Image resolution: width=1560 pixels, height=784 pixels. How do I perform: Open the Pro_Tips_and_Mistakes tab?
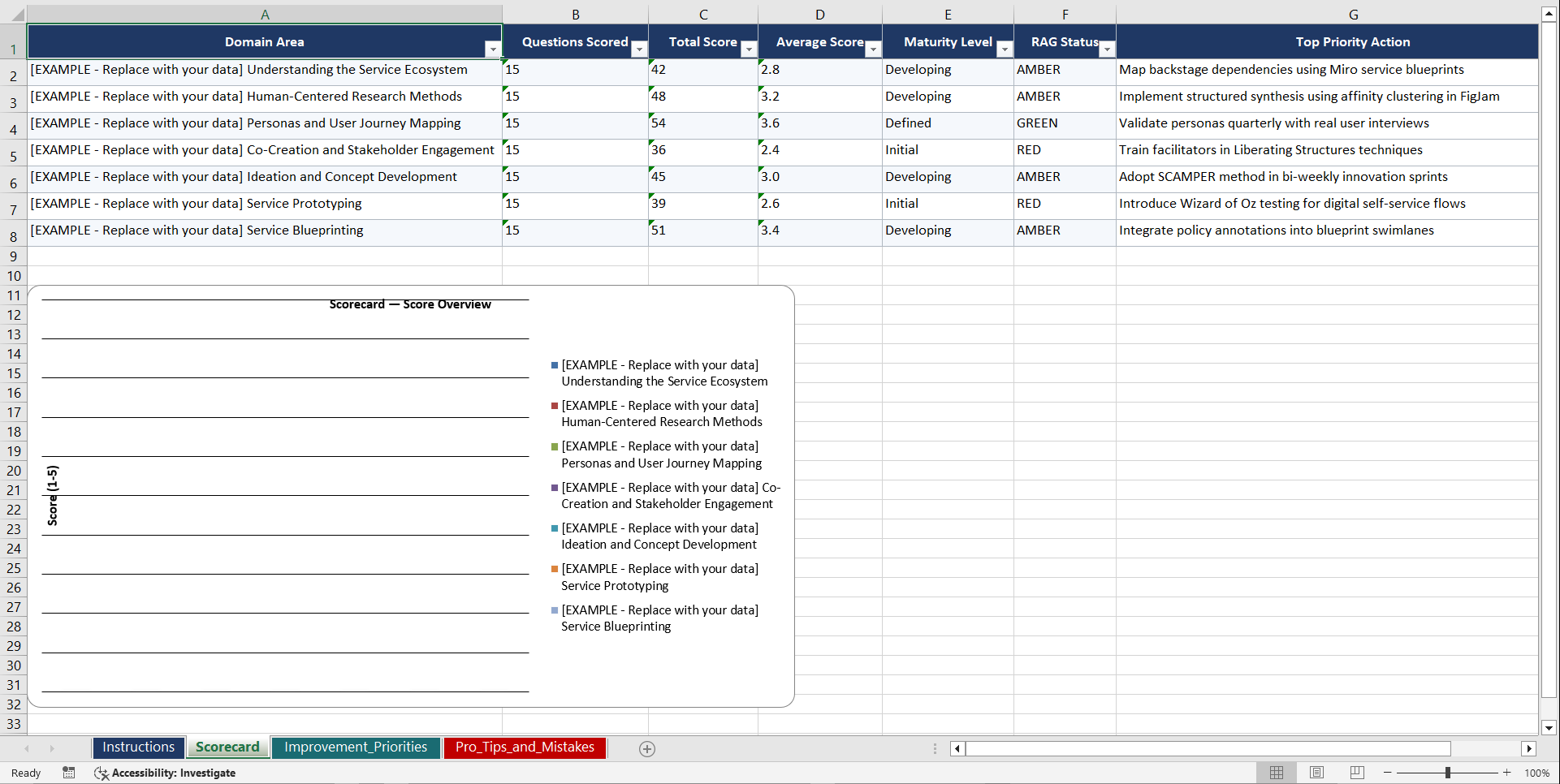(x=524, y=747)
